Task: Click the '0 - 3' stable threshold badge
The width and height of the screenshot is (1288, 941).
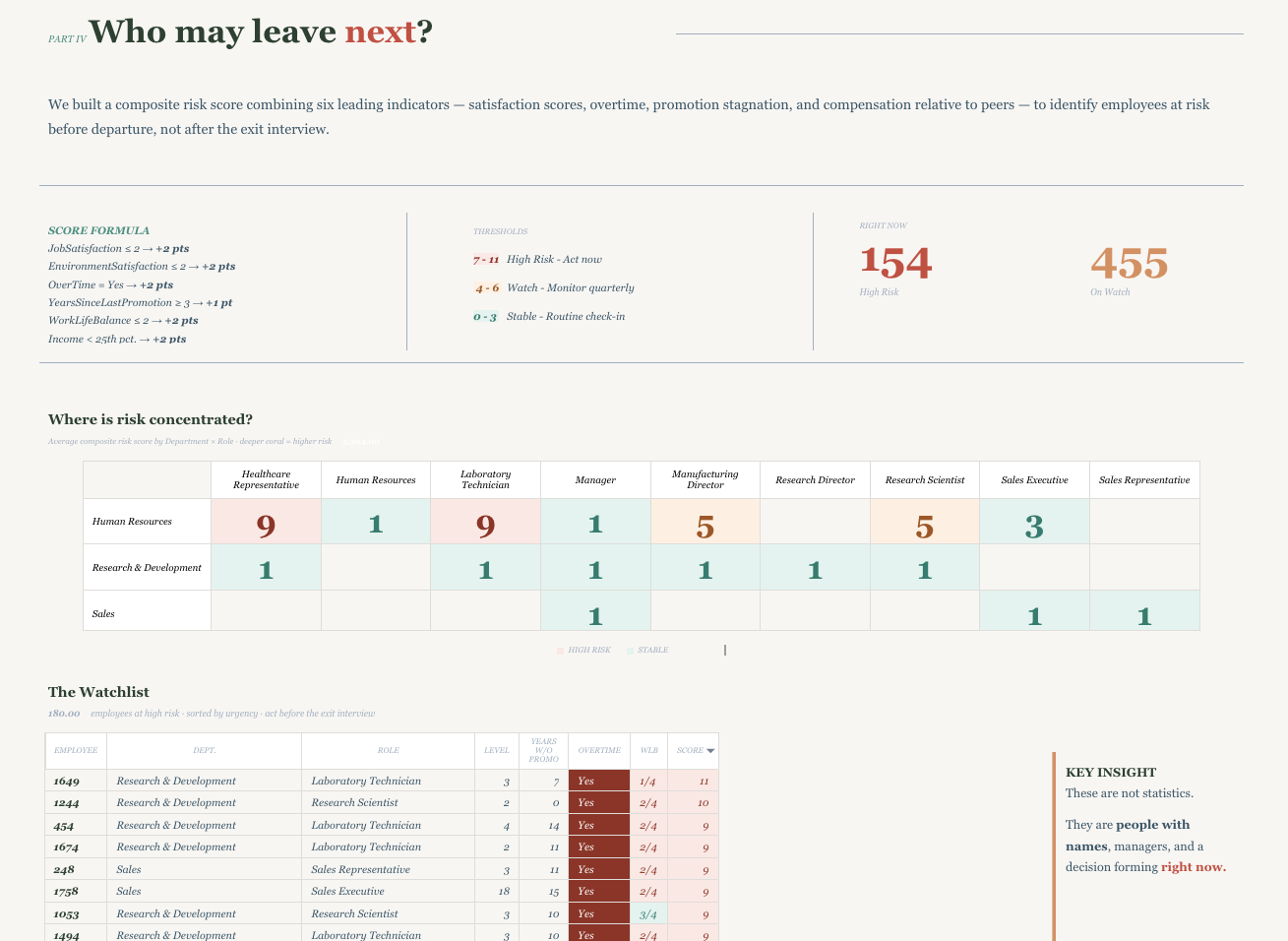Action: [485, 317]
